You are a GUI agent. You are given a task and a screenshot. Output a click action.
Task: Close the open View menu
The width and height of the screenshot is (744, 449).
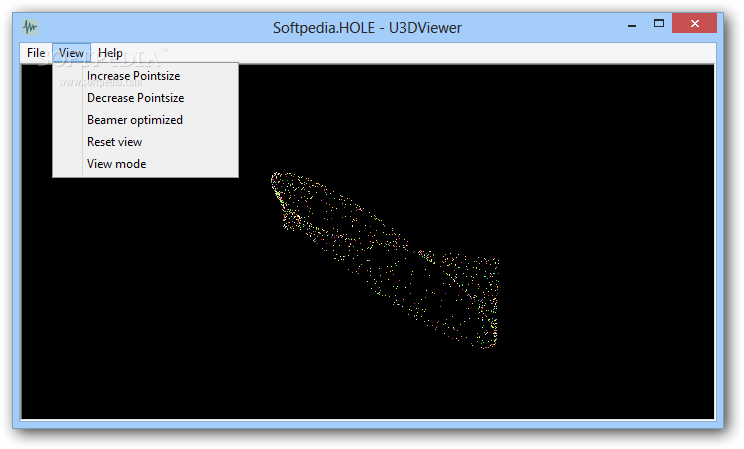[x=71, y=53]
